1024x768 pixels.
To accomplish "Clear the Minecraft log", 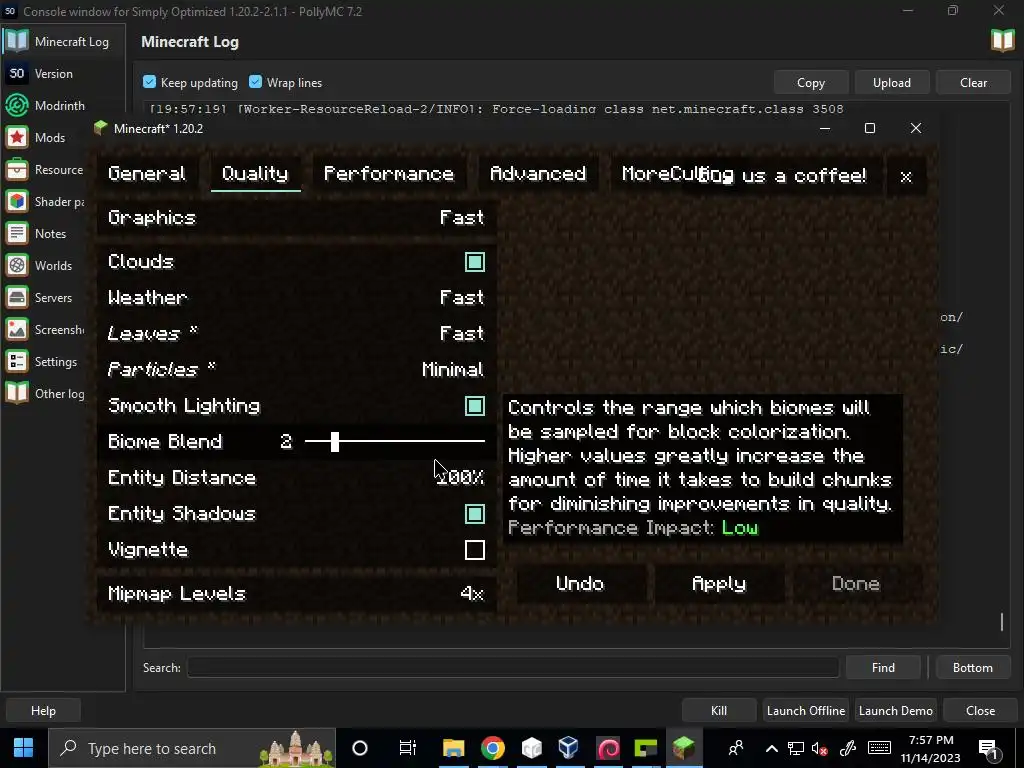I will (974, 82).
